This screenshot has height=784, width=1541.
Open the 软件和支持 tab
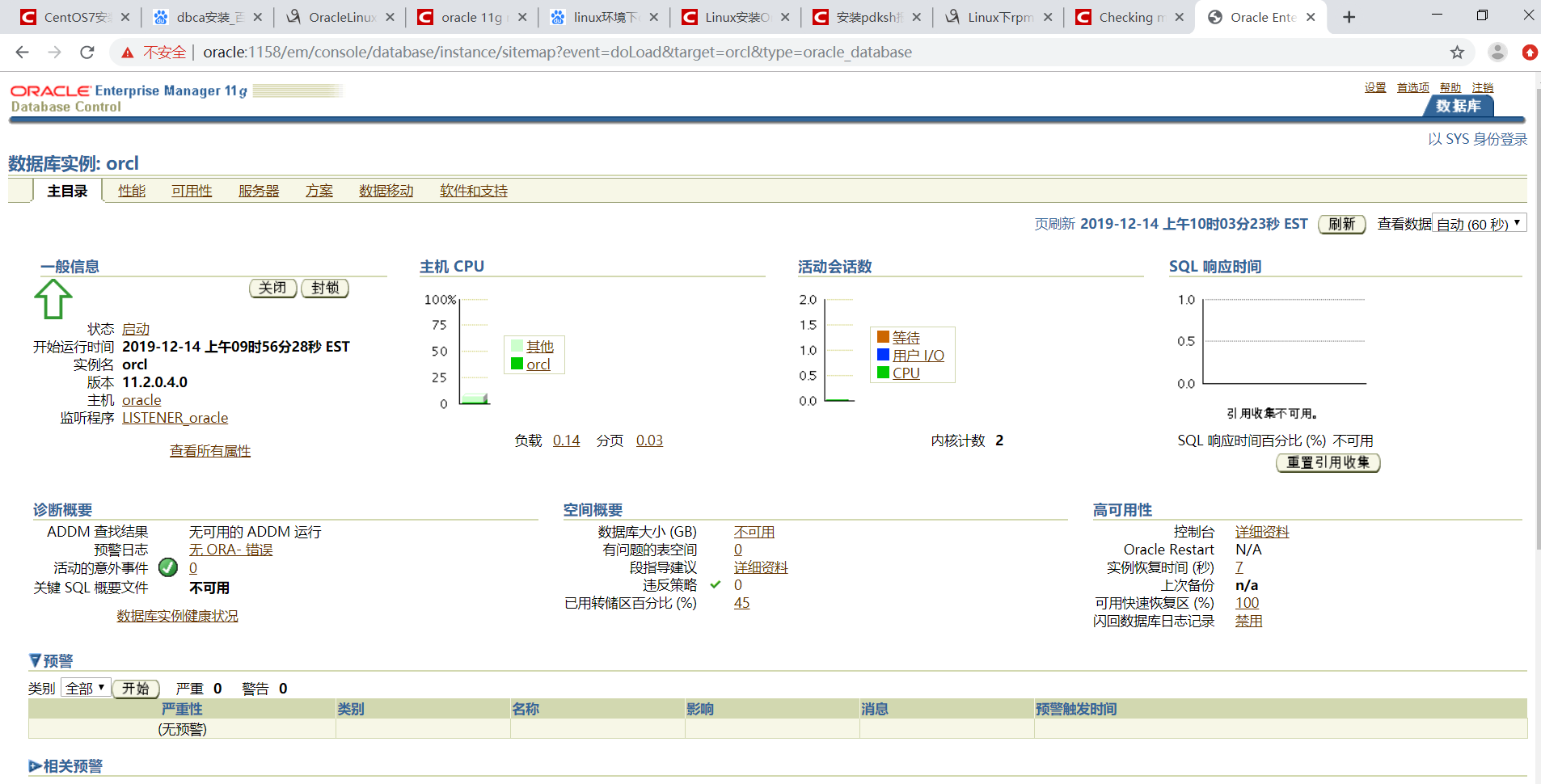474,191
